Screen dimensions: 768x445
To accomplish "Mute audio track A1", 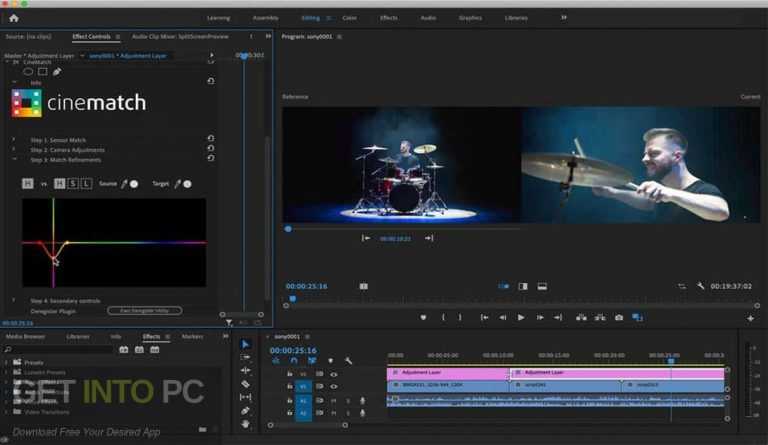I will pos(335,401).
